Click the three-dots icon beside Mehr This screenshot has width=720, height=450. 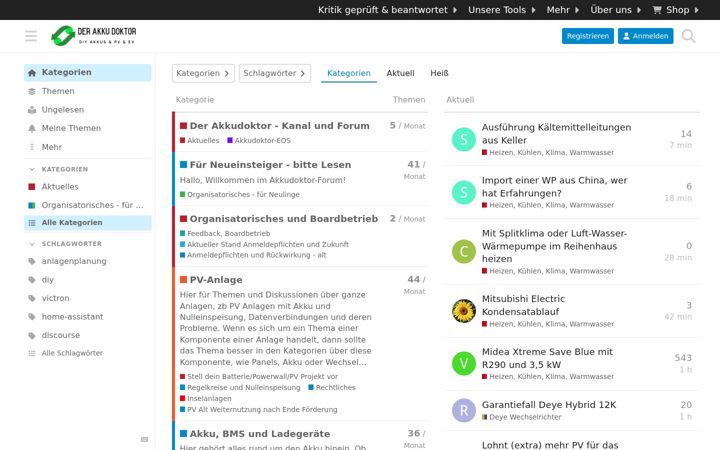coord(32,147)
